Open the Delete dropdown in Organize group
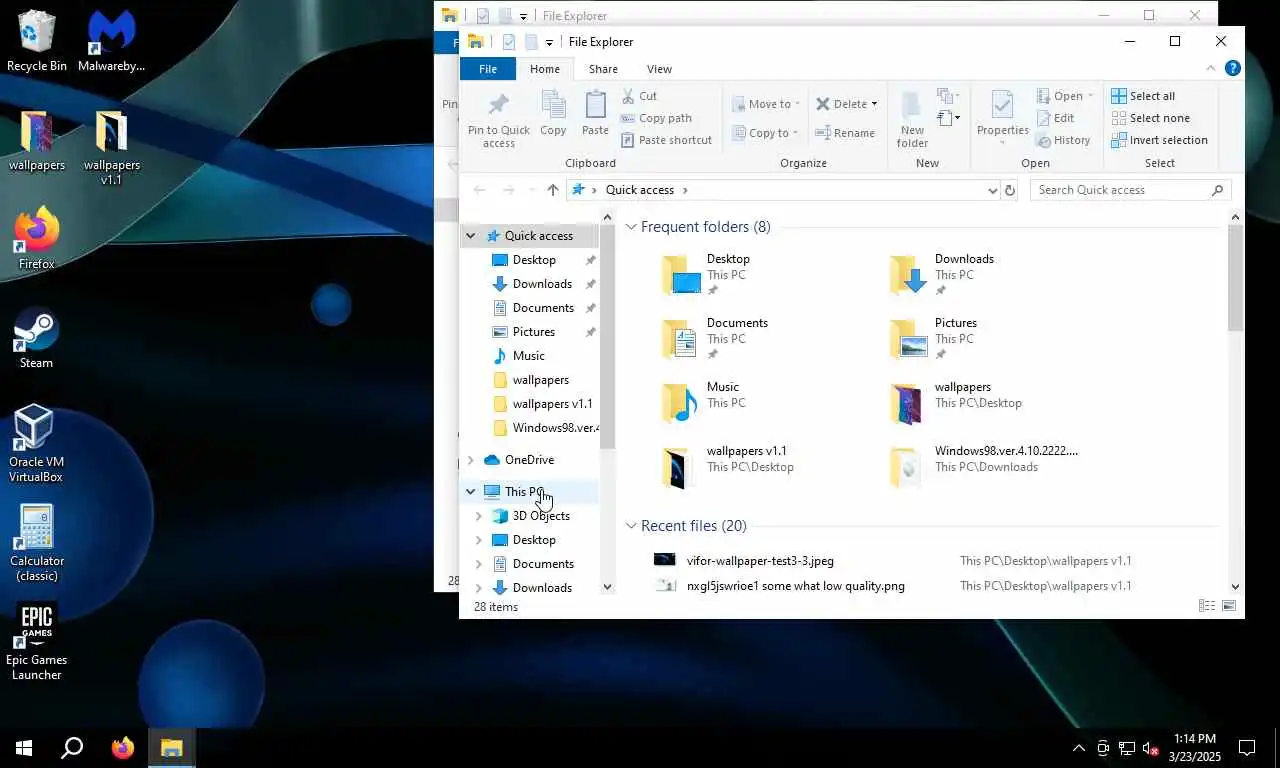The height and width of the screenshot is (768, 1280). [x=846, y=104]
